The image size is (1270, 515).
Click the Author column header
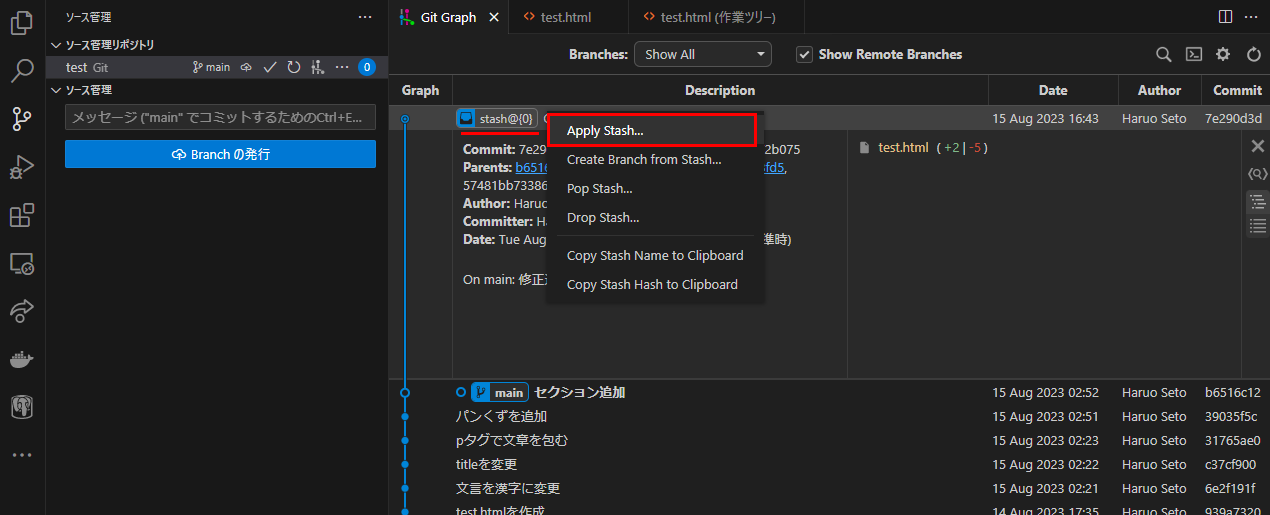coord(1159,90)
